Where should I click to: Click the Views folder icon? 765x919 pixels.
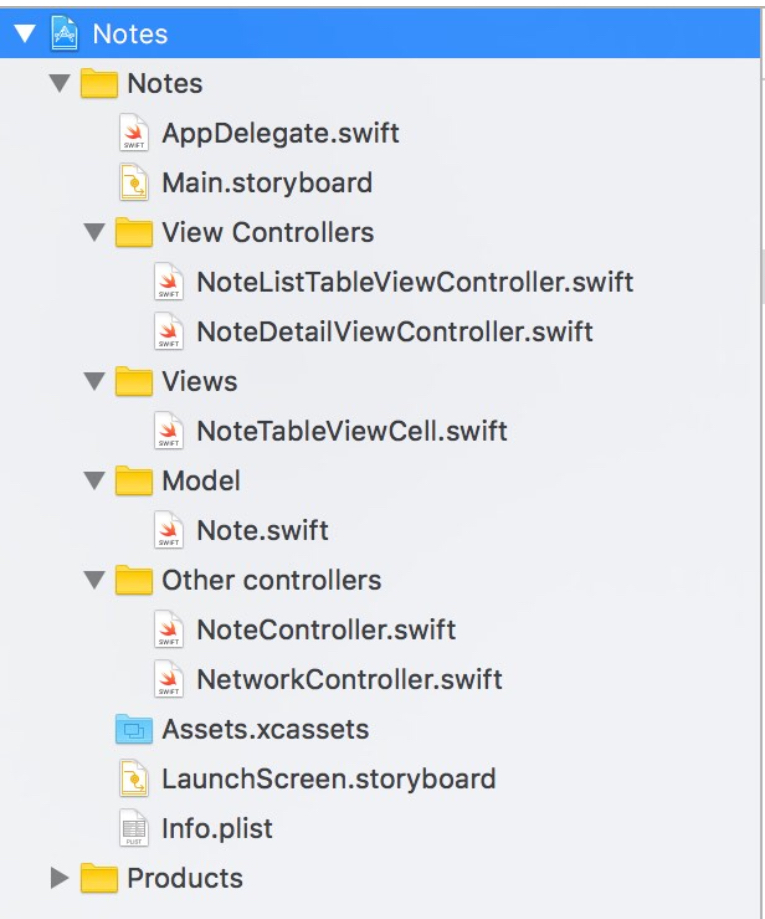[x=134, y=382]
